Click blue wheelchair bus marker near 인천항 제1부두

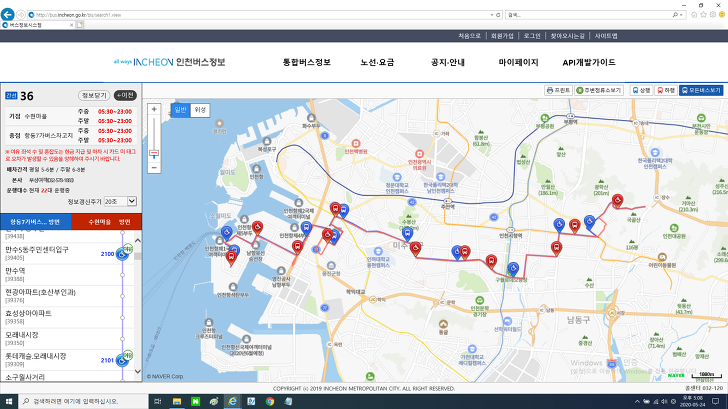pyautogui.click(x=227, y=233)
